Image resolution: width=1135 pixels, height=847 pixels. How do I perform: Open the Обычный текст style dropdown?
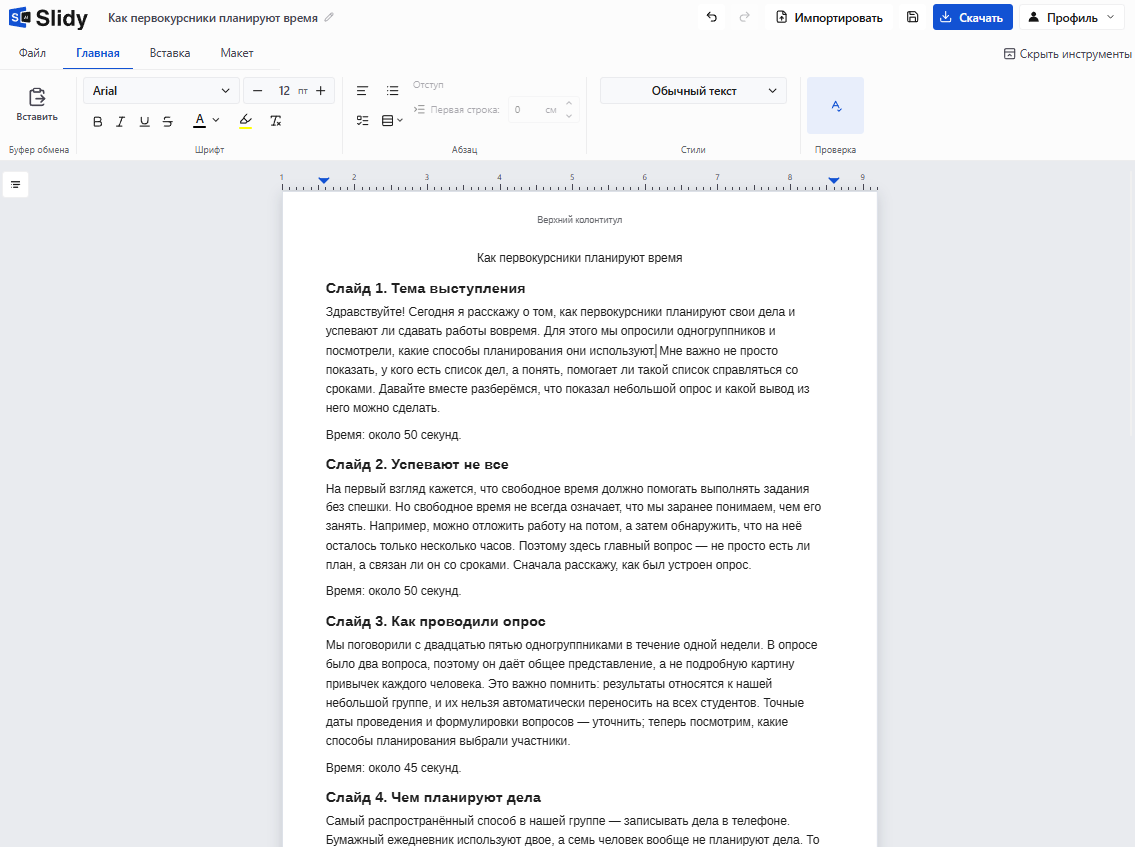pos(693,90)
